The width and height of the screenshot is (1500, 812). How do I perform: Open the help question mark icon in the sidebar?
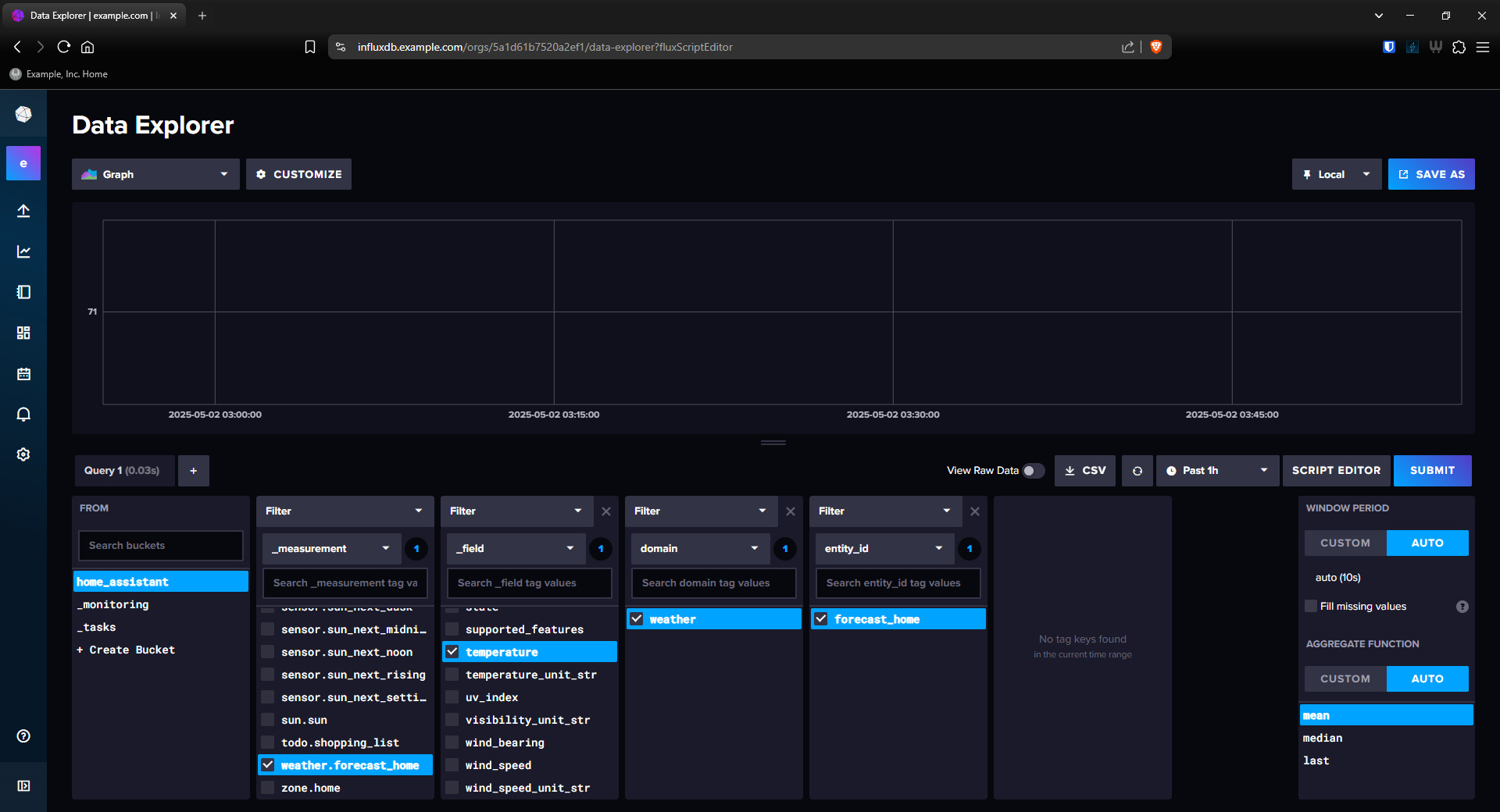pyautogui.click(x=23, y=735)
